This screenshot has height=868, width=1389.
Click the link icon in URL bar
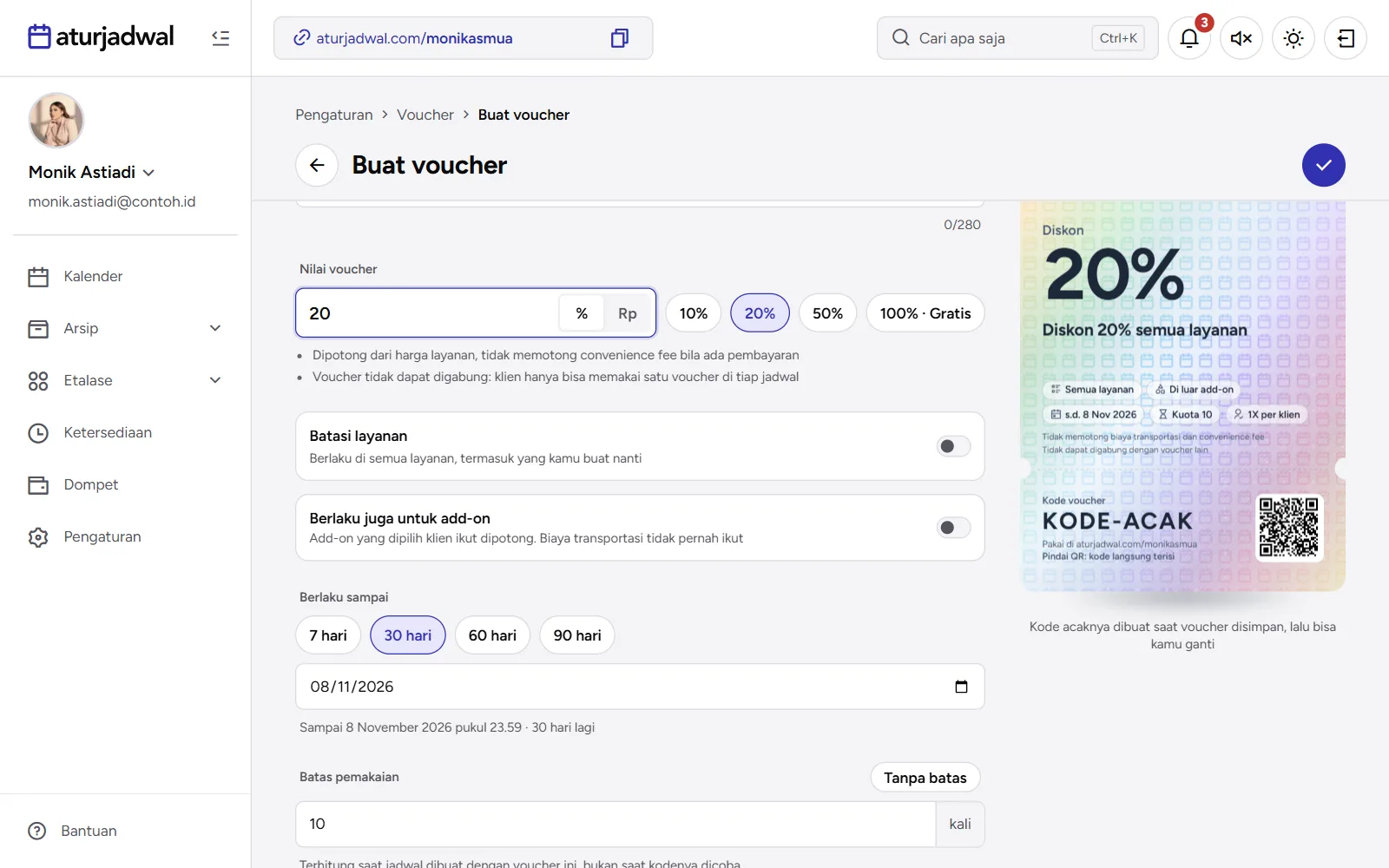point(301,38)
